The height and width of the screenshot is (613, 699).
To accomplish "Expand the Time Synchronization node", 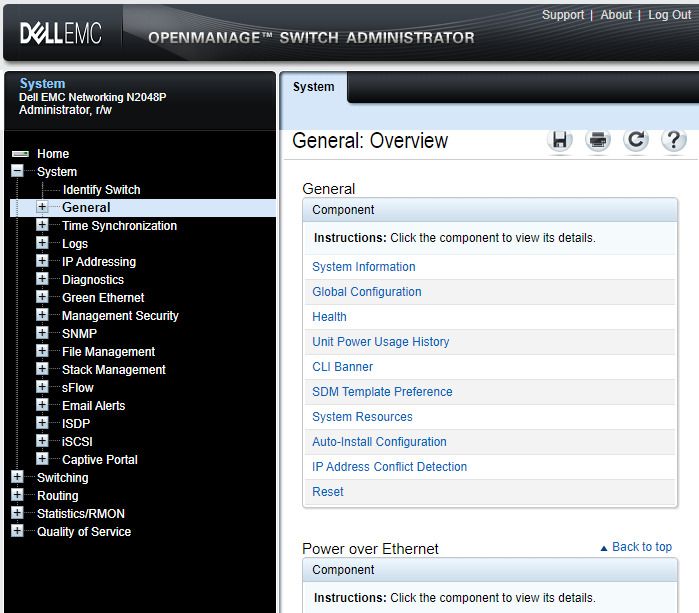I will (x=42, y=225).
